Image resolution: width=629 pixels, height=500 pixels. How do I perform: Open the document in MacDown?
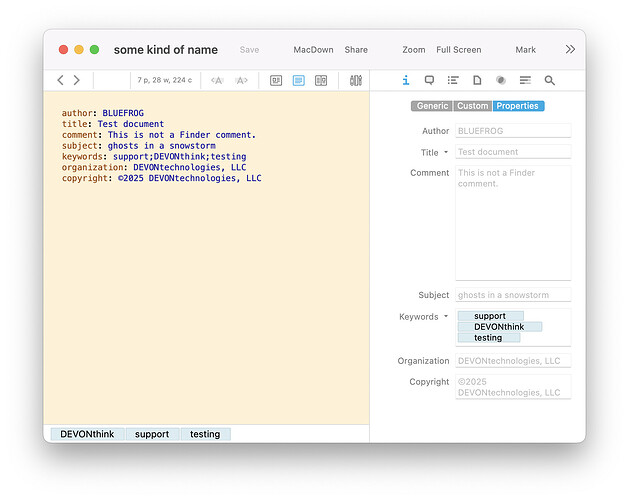(313, 50)
